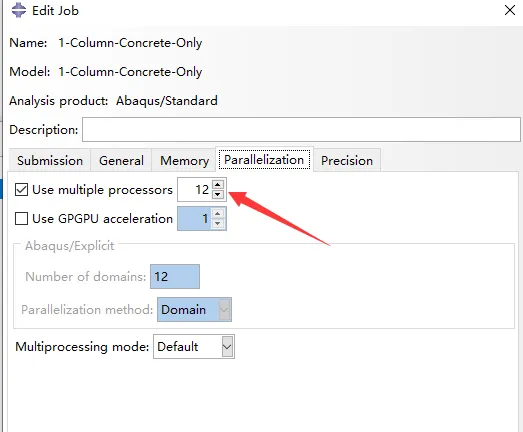523x432 pixels.
Task: Select the Memory tab
Action: point(184,161)
